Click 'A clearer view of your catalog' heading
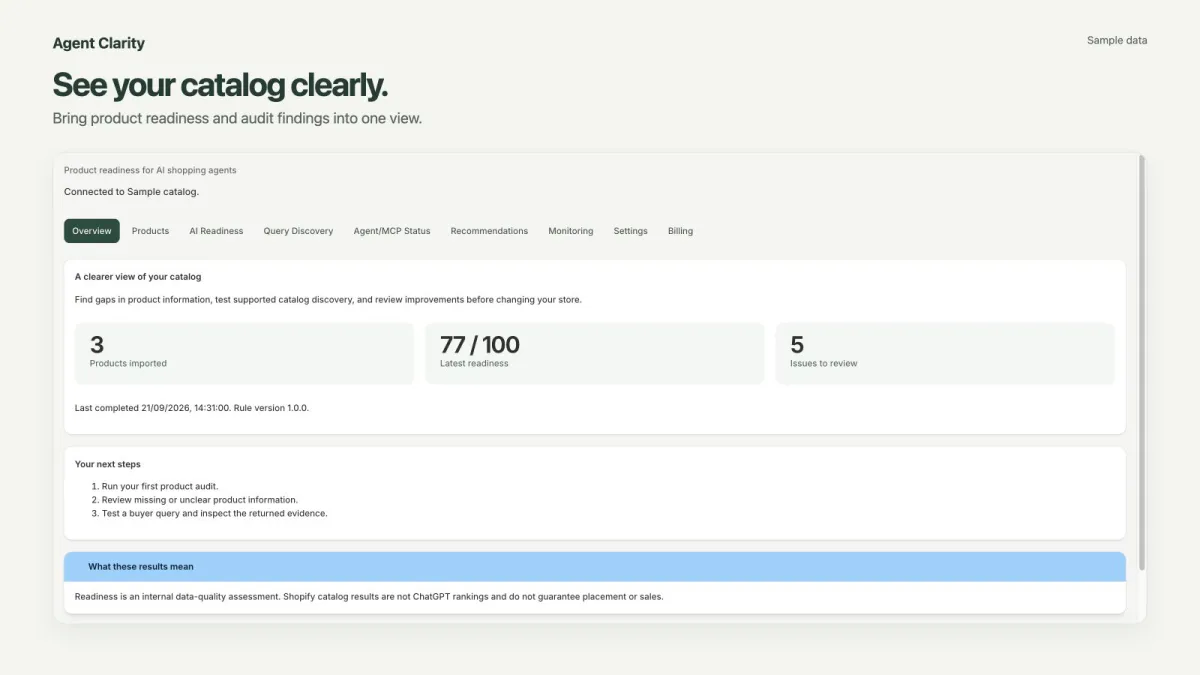The width and height of the screenshot is (1200, 675). coord(138,277)
